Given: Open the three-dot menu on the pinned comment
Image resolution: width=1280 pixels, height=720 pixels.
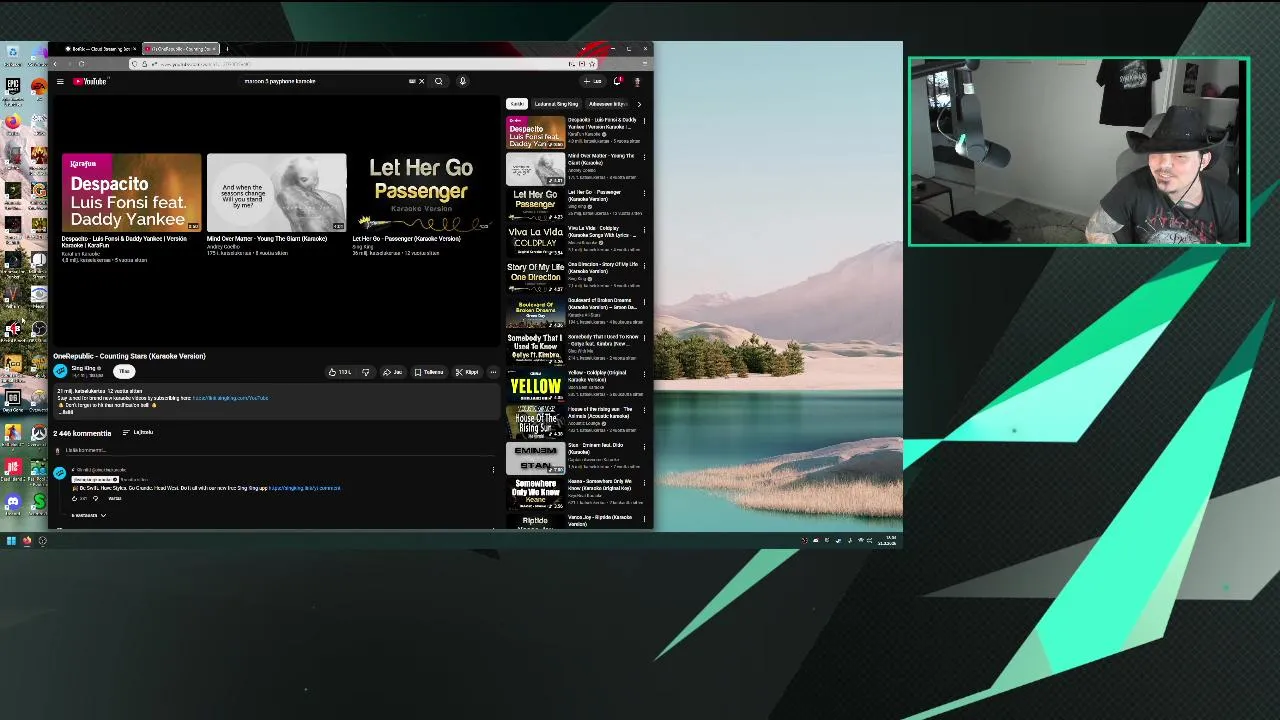Looking at the screenshot, I should click(x=493, y=469).
